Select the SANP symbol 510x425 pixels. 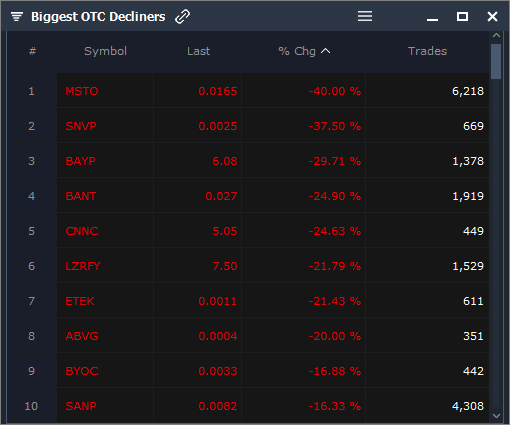tap(81, 406)
